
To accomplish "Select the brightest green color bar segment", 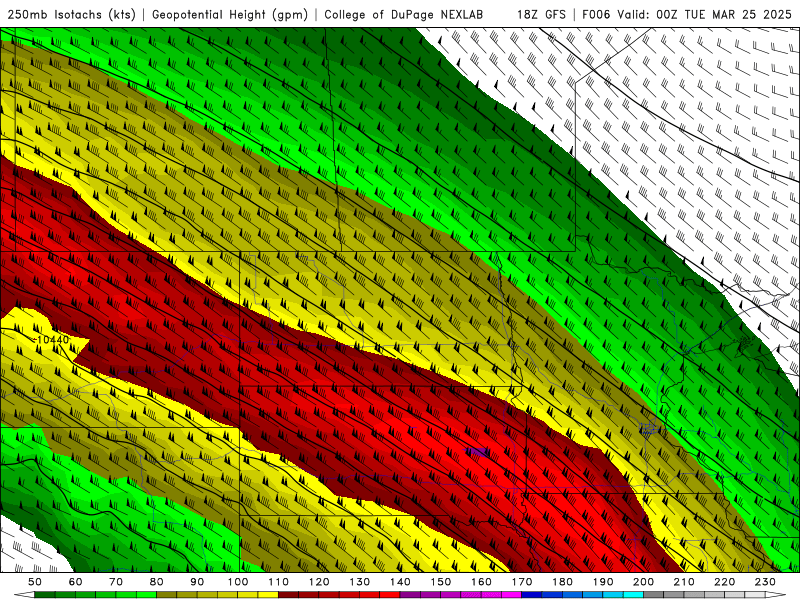I will coord(146,595).
